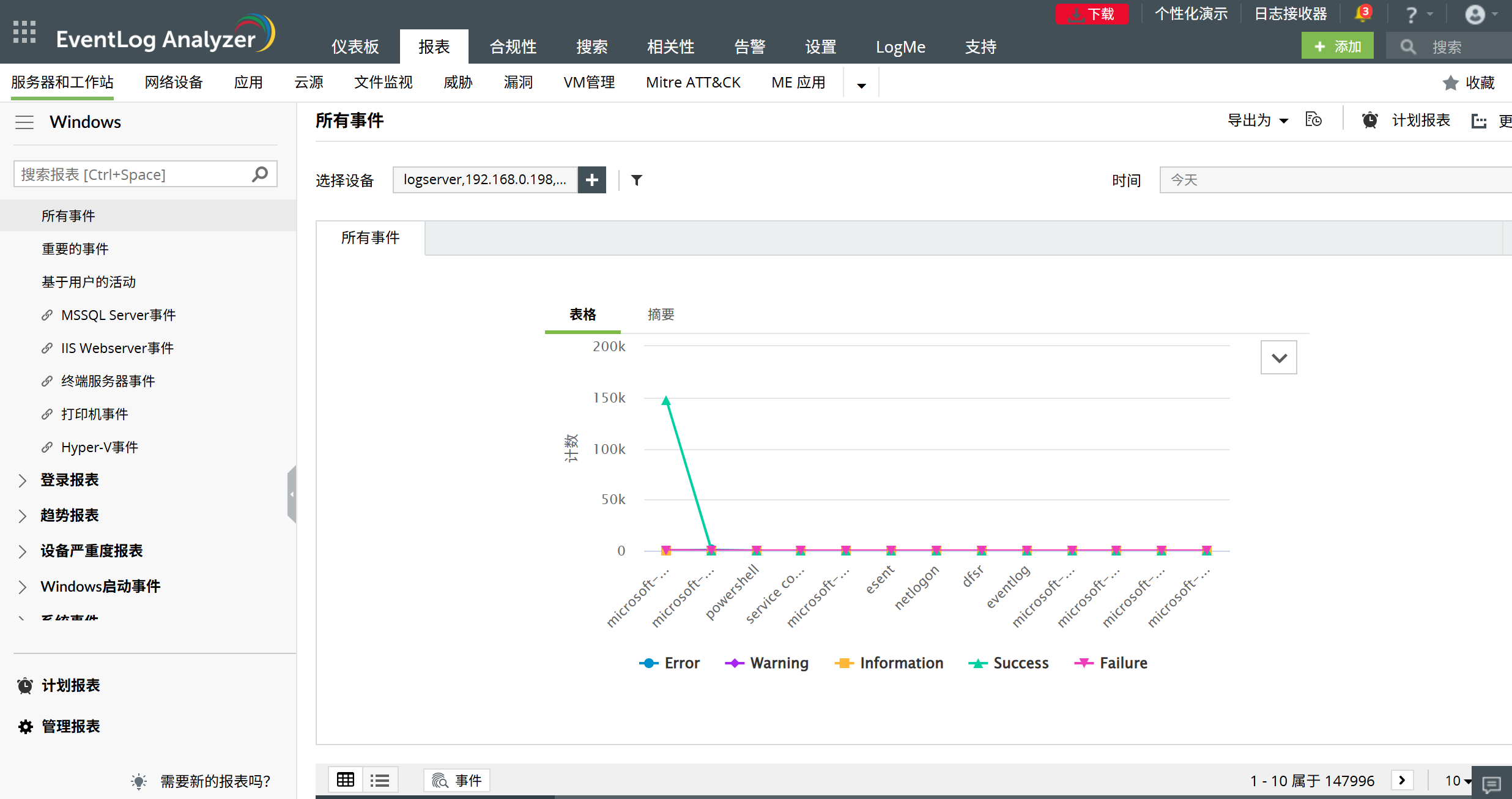Switch to the 摘要 summary tab
Screen dimensions: 1512x799
[661, 314]
